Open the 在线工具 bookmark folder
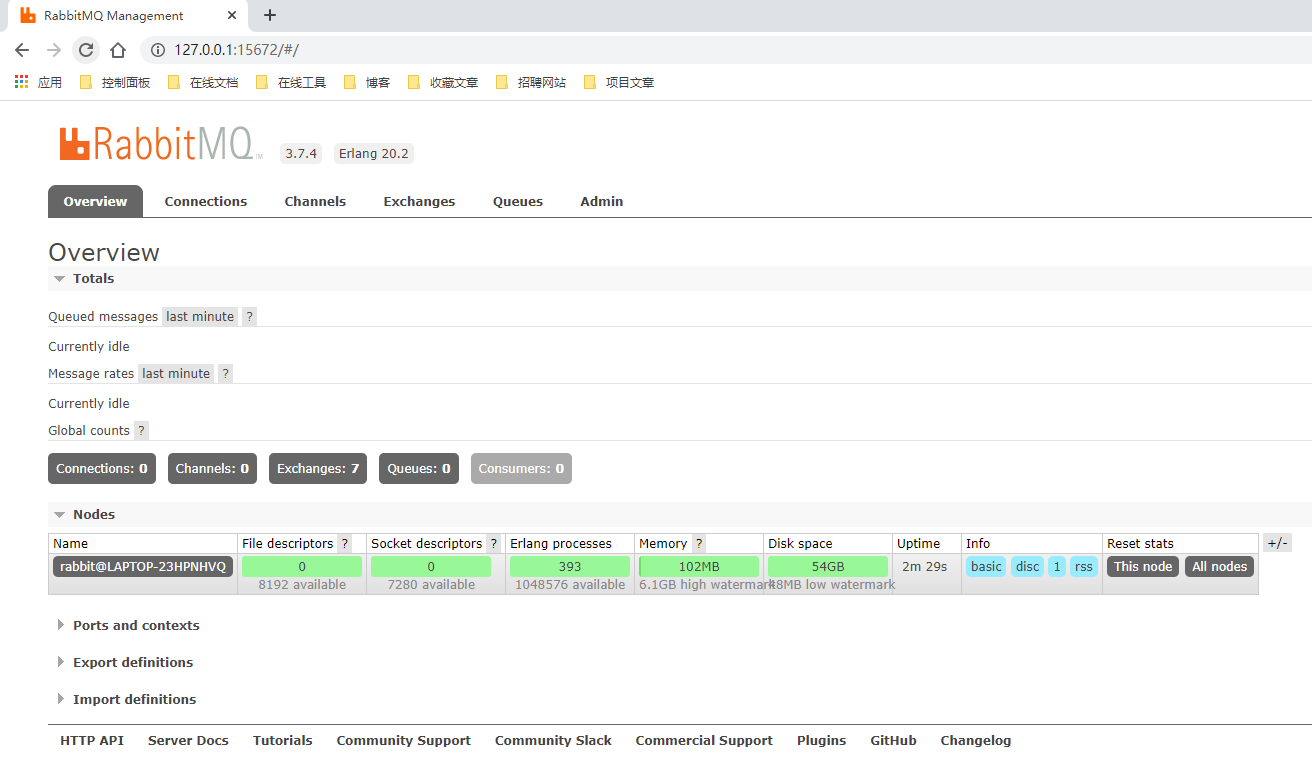This screenshot has width=1312, height=757. point(291,82)
